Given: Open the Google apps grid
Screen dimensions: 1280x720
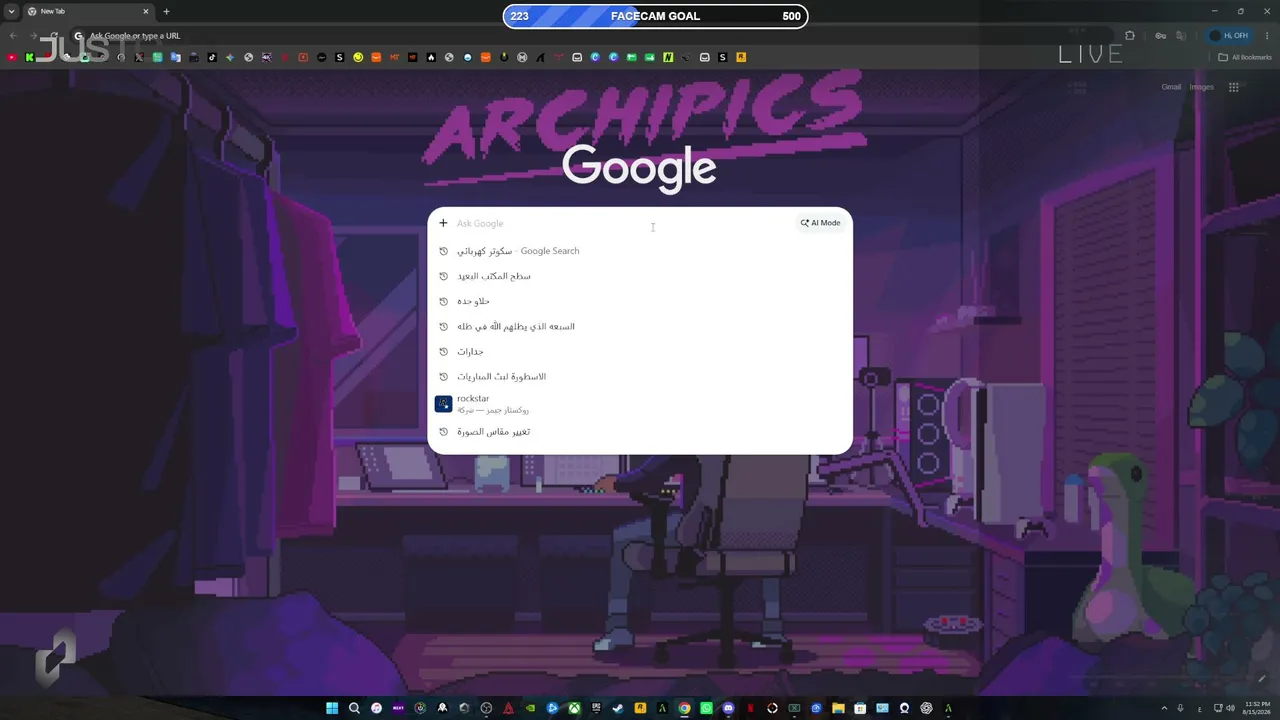Looking at the screenshot, I should click(x=1234, y=87).
